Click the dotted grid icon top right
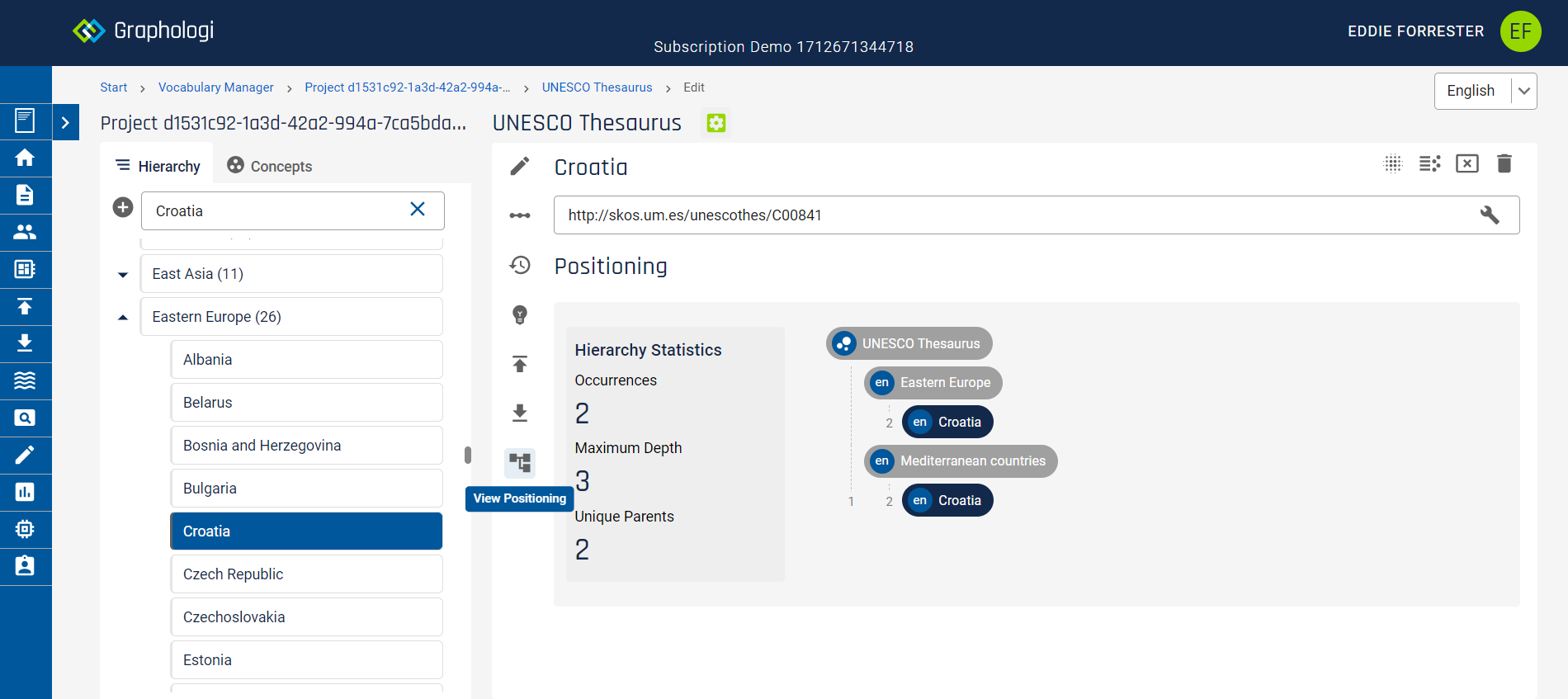This screenshot has width=1568, height=699. pos(1393,163)
